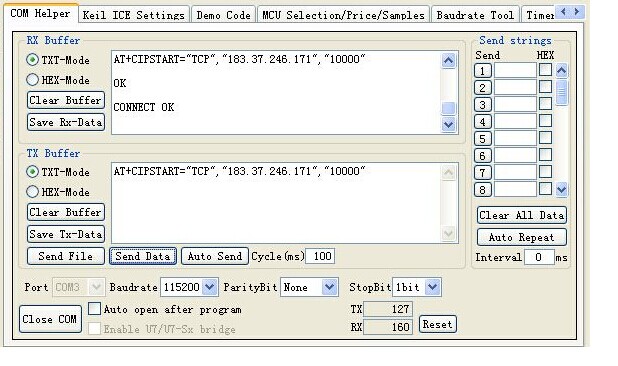The height and width of the screenshot is (366, 618).
Task: Click the Auto Repeat button
Action: click(522, 237)
